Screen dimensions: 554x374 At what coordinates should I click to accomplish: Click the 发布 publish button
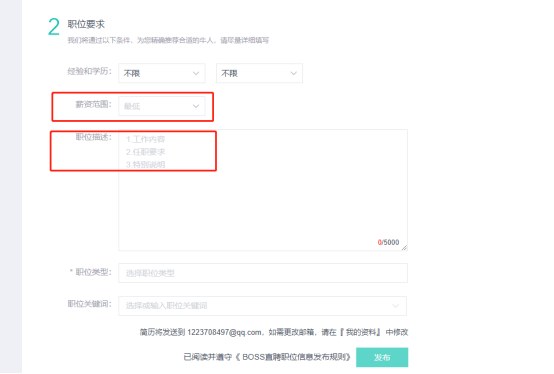coord(382,357)
